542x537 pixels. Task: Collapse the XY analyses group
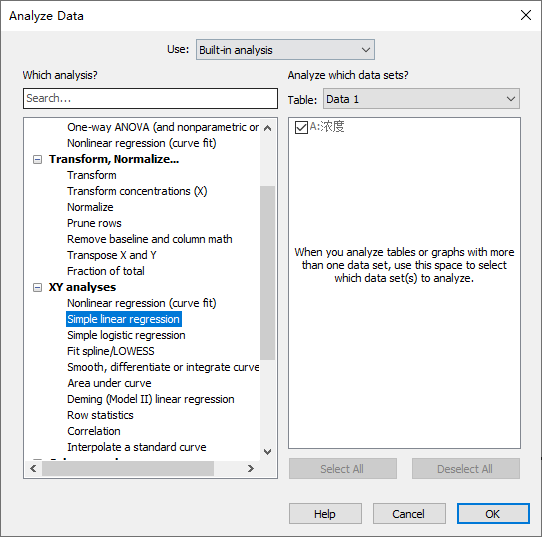pos(37,287)
